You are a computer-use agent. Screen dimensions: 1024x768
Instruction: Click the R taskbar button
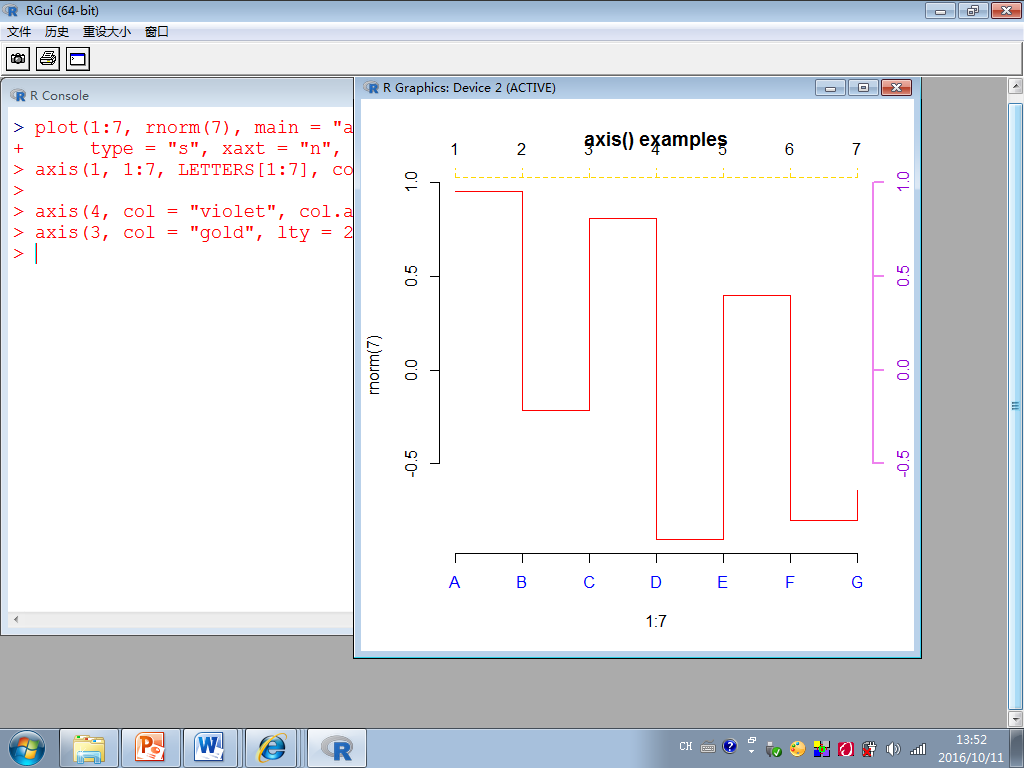337,748
